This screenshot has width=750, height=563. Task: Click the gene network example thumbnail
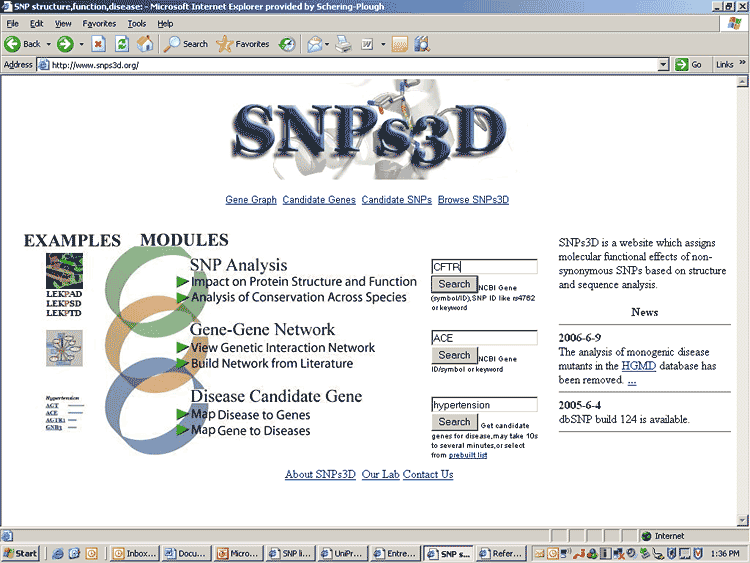[64, 348]
